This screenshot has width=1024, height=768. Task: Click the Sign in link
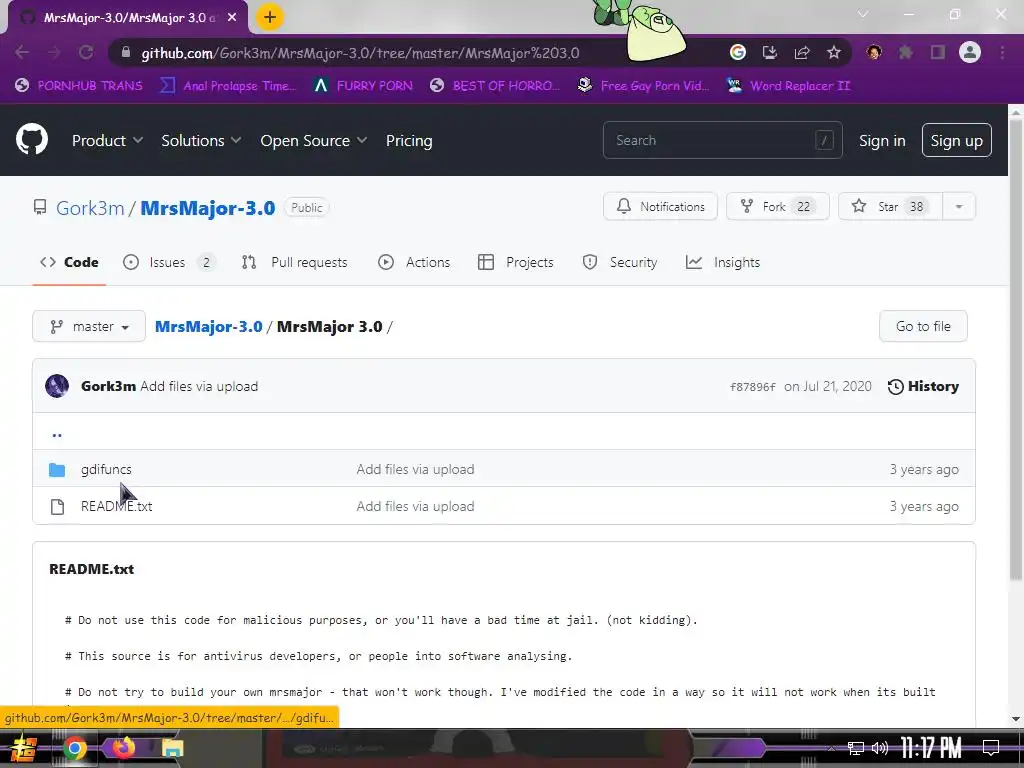(x=882, y=140)
